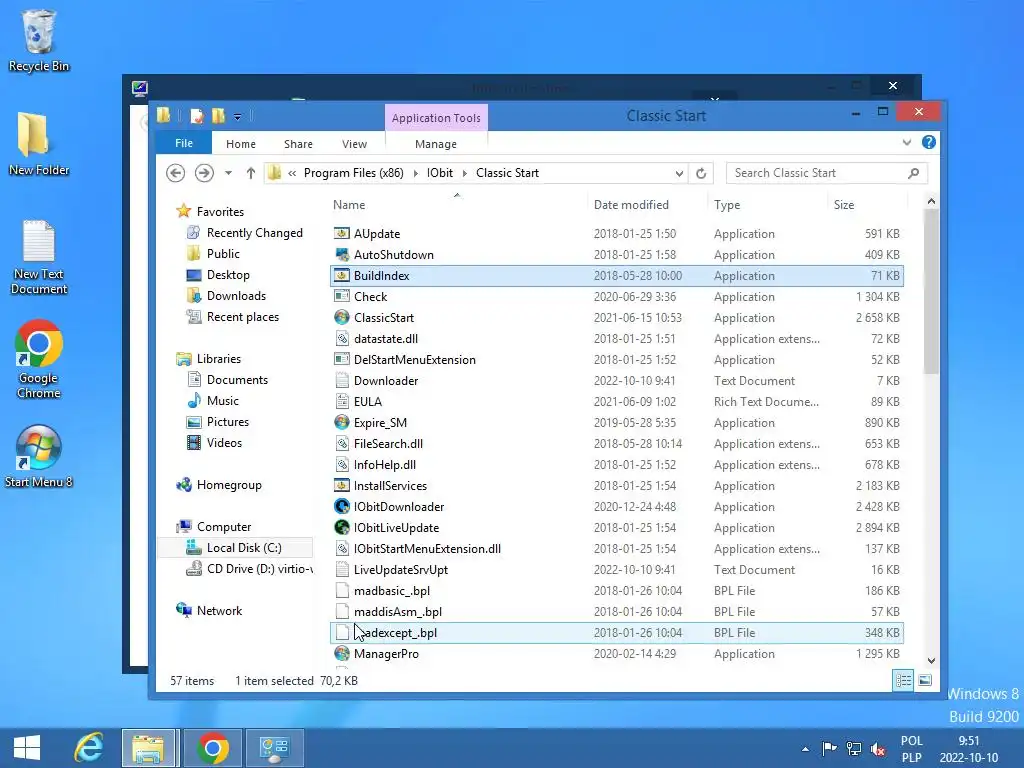The height and width of the screenshot is (768, 1024).
Task: Select the IObitLiveUpdate application icon
Action: 342,527
